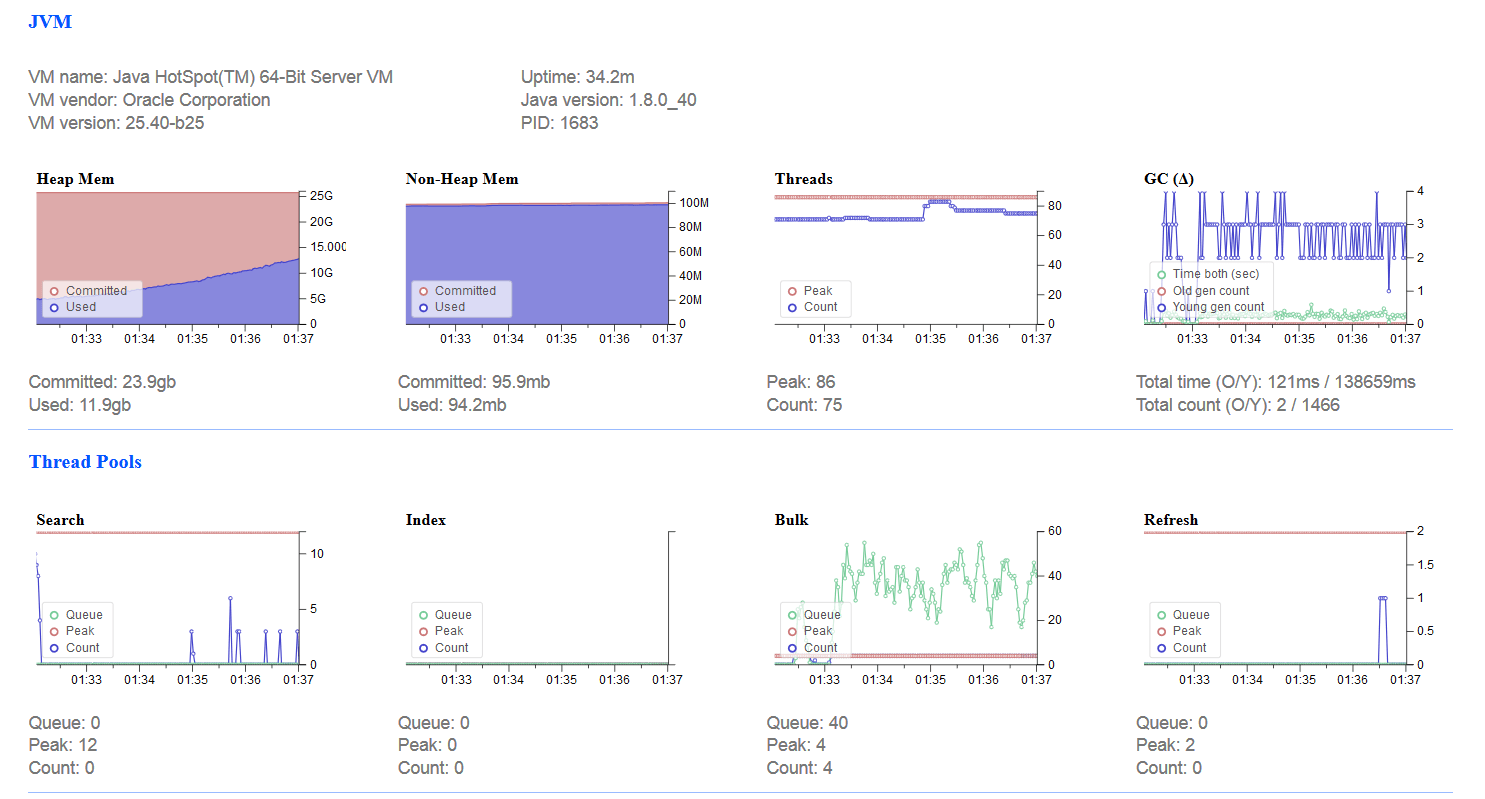
Task: Click the Time both (sec) legend marker
Action: [x=1161, y=274]
